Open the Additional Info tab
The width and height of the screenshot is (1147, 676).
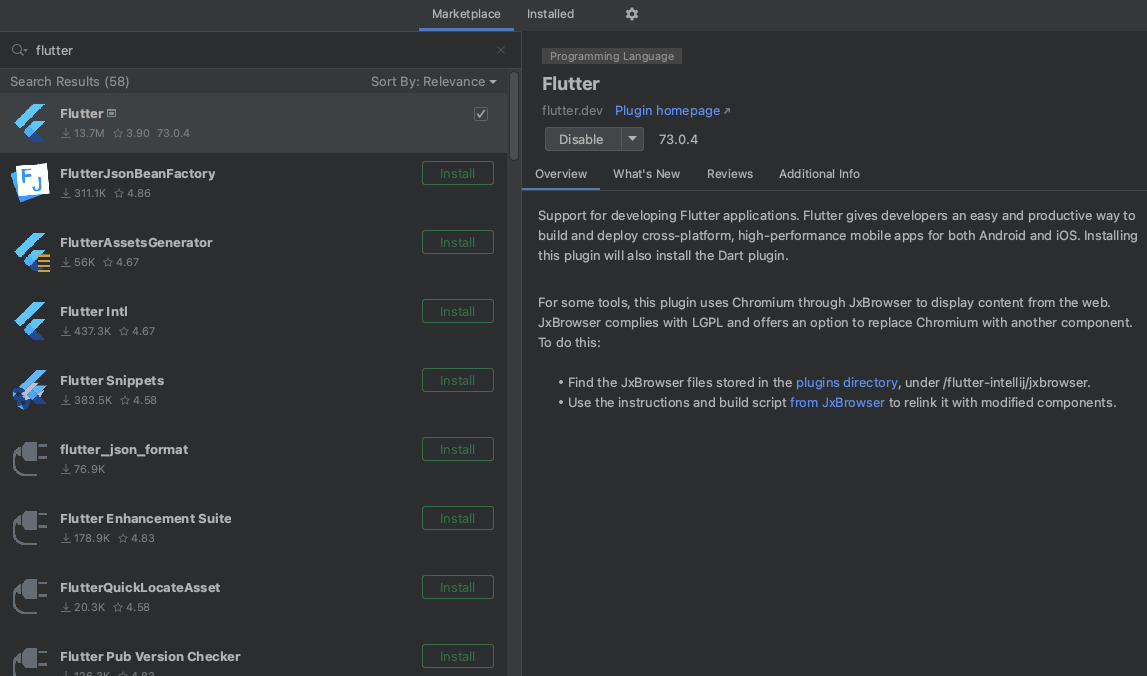[819, 174]
